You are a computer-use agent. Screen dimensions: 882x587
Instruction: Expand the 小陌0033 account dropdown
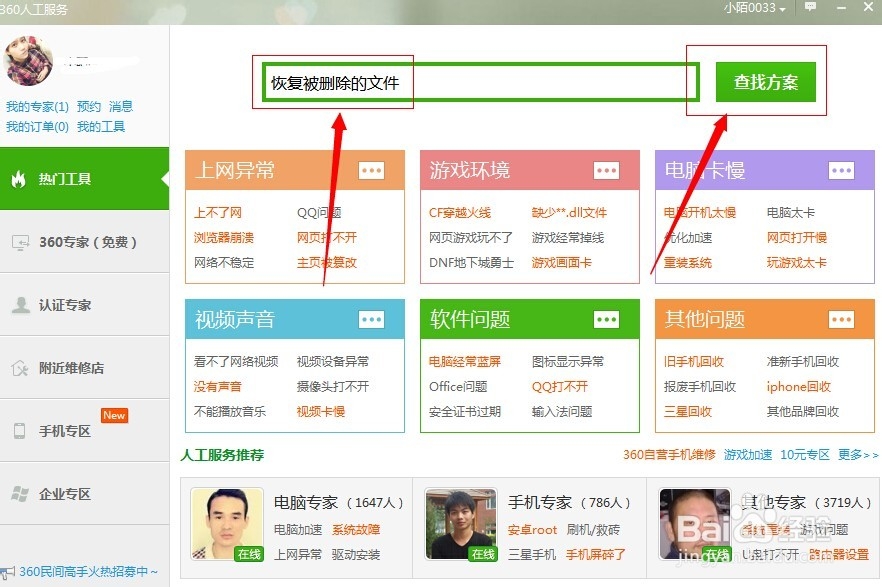point(754,8)
